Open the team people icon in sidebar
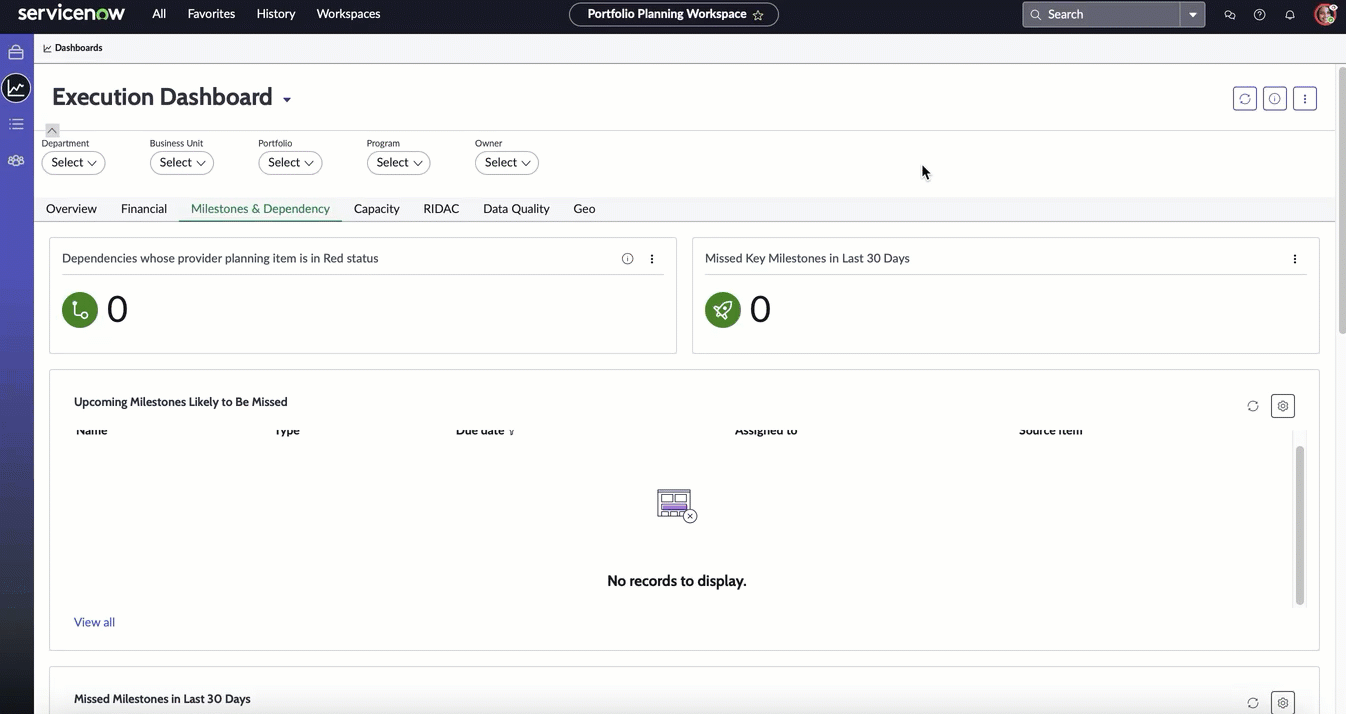The image size is (1346, 714). point(16,160)
